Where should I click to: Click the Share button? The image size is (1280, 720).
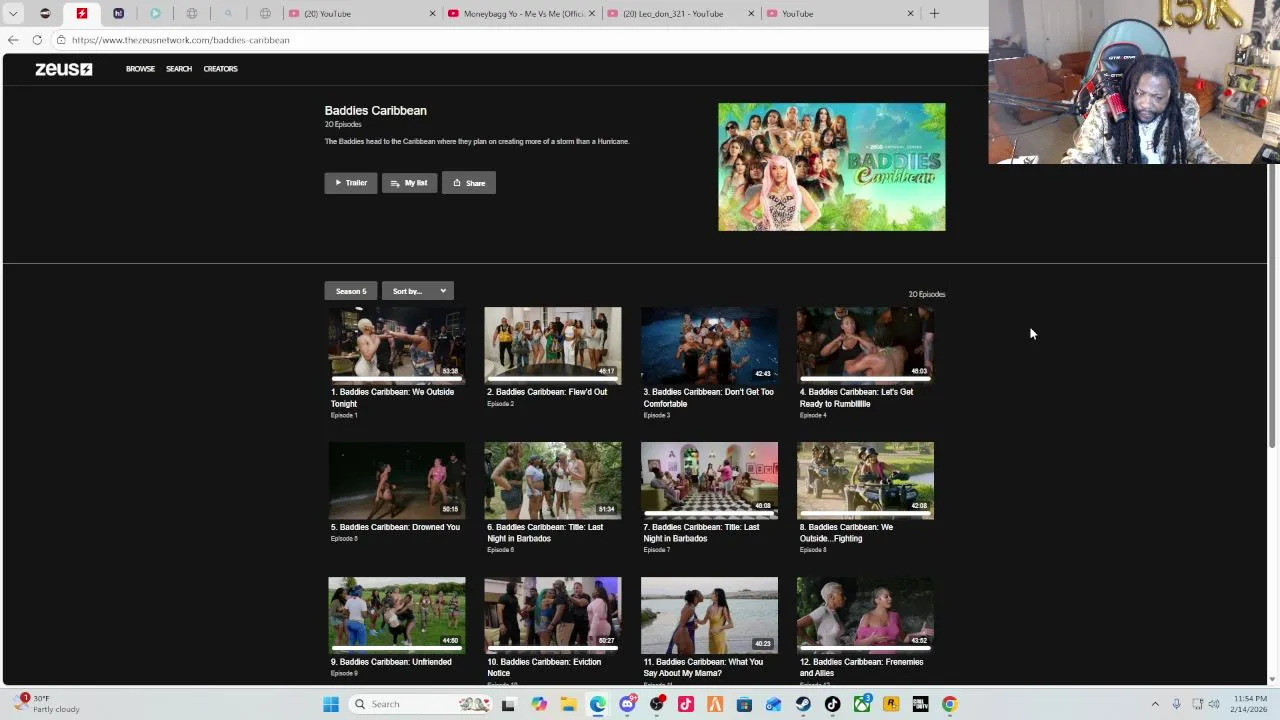(469, 183)
